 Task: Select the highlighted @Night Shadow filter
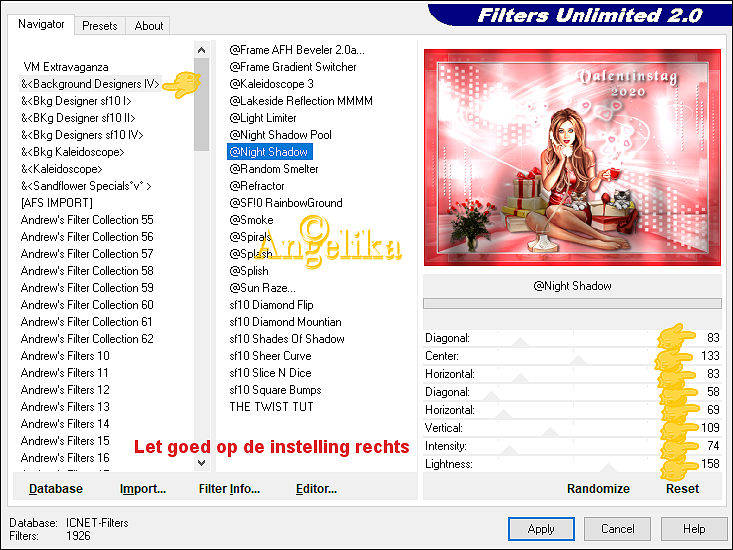(x=270, y=152)
